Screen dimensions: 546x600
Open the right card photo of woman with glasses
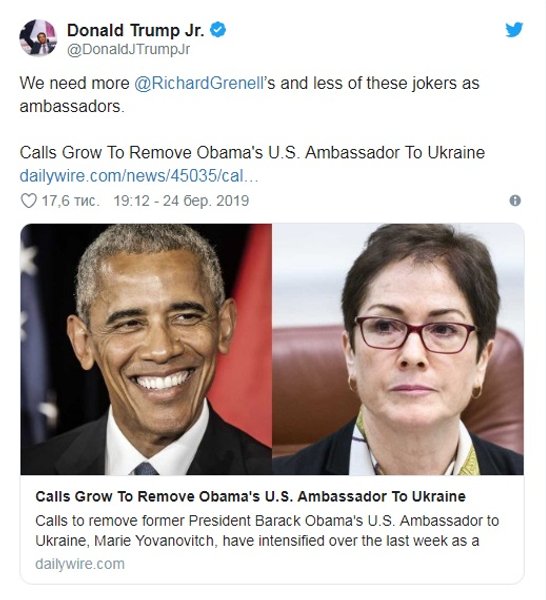pyautogui.click(x=398, y=349)
